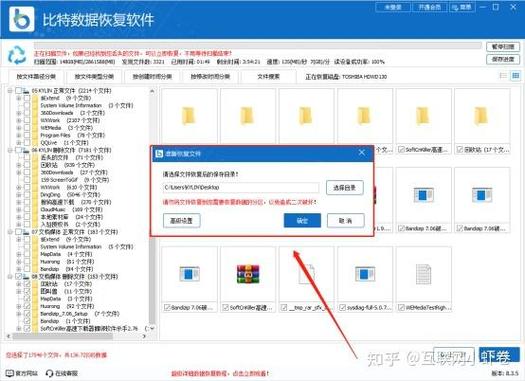
Task: Click the 06 KYLIN 删除文件 drive icon
Action: [26, 150]
